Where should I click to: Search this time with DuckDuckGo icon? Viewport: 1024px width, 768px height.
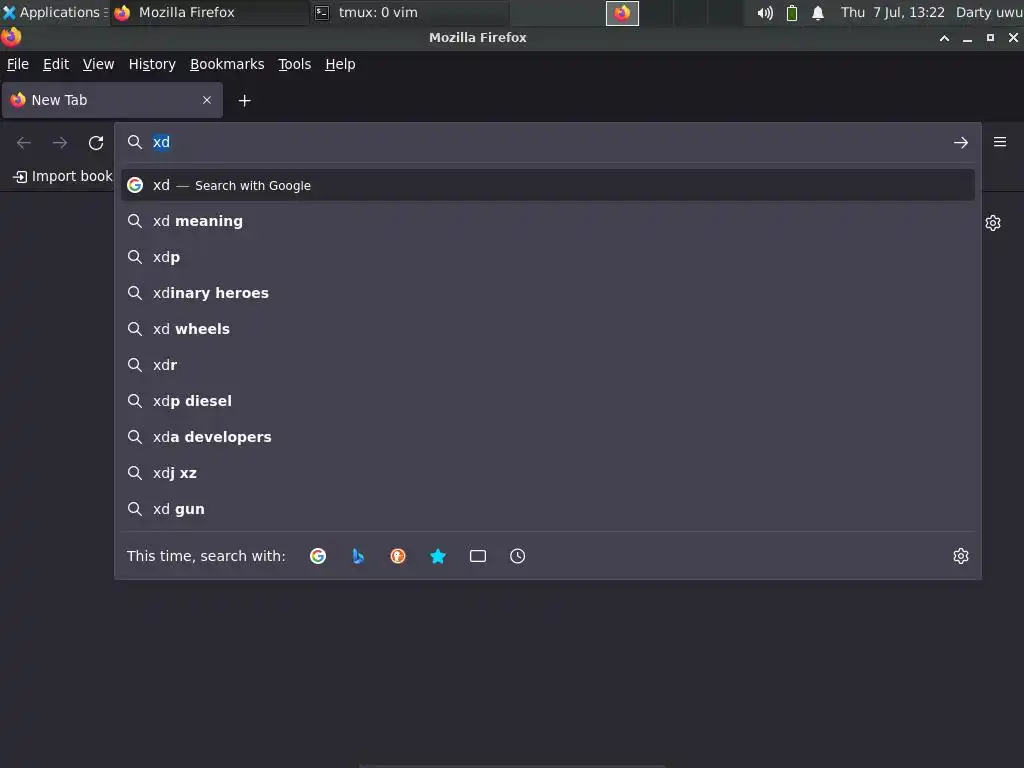[398, 556]
